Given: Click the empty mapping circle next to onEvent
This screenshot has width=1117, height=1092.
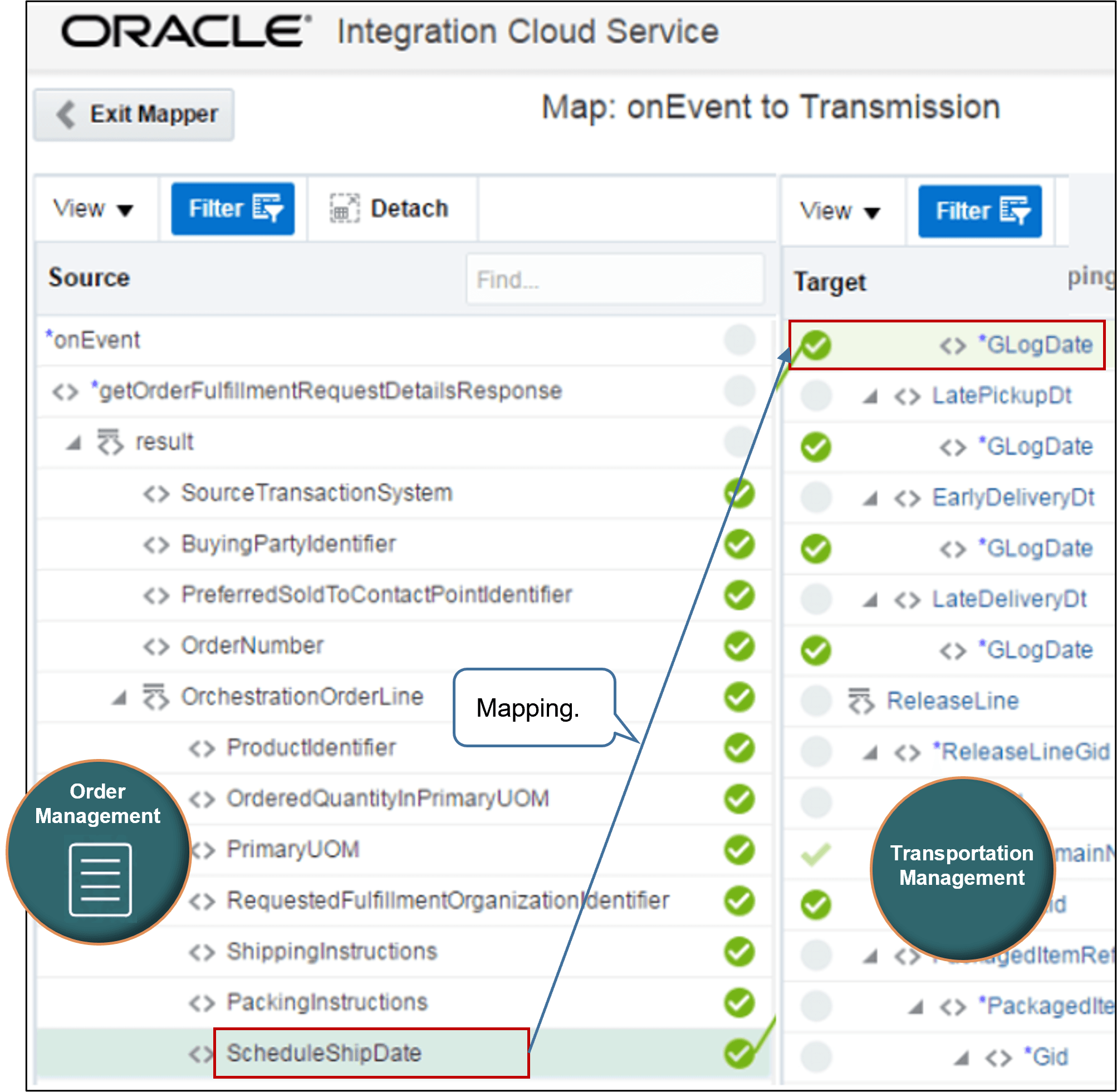Looking at the screenshot, I should (738, 340).
